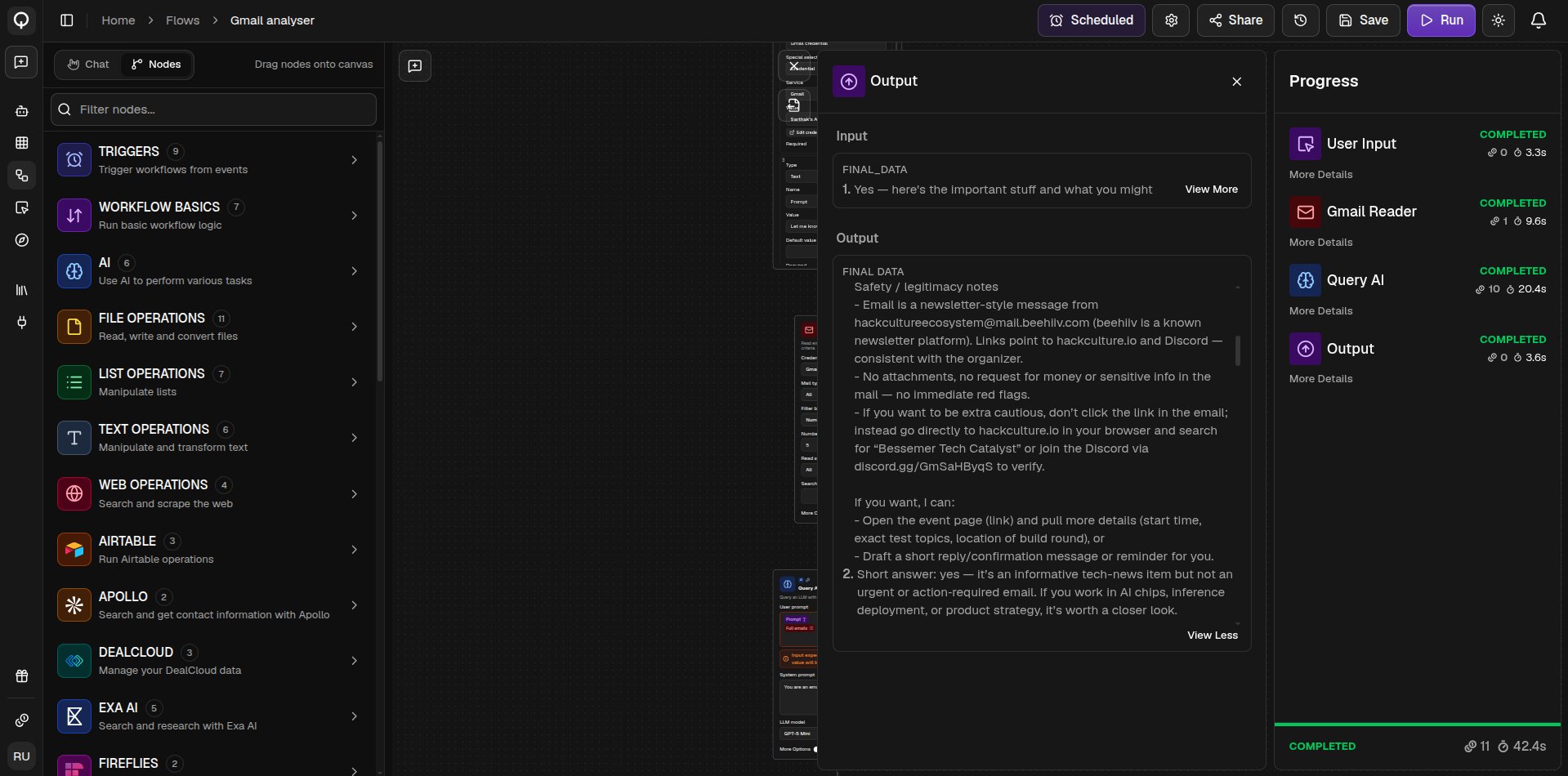The width and height of the screenshot is (1568, 776).
Task: Click the Text Operations category icon
Action: pos(74,438)
